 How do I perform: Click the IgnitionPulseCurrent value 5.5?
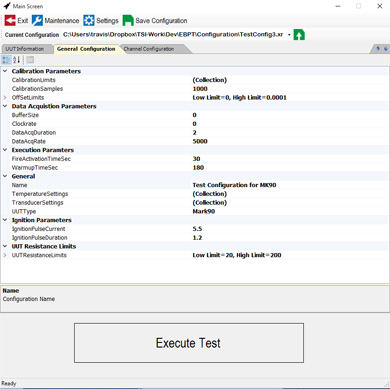coord(197,229)
